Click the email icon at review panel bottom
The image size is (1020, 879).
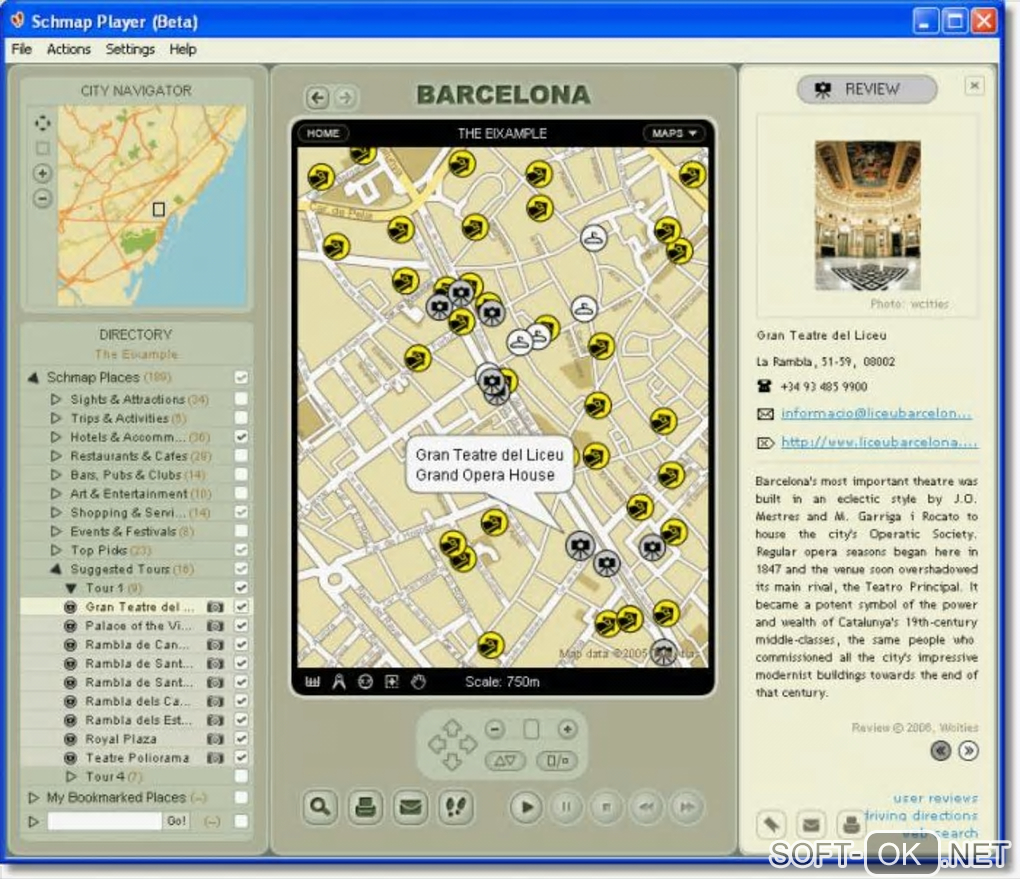[x=811, y=825]
